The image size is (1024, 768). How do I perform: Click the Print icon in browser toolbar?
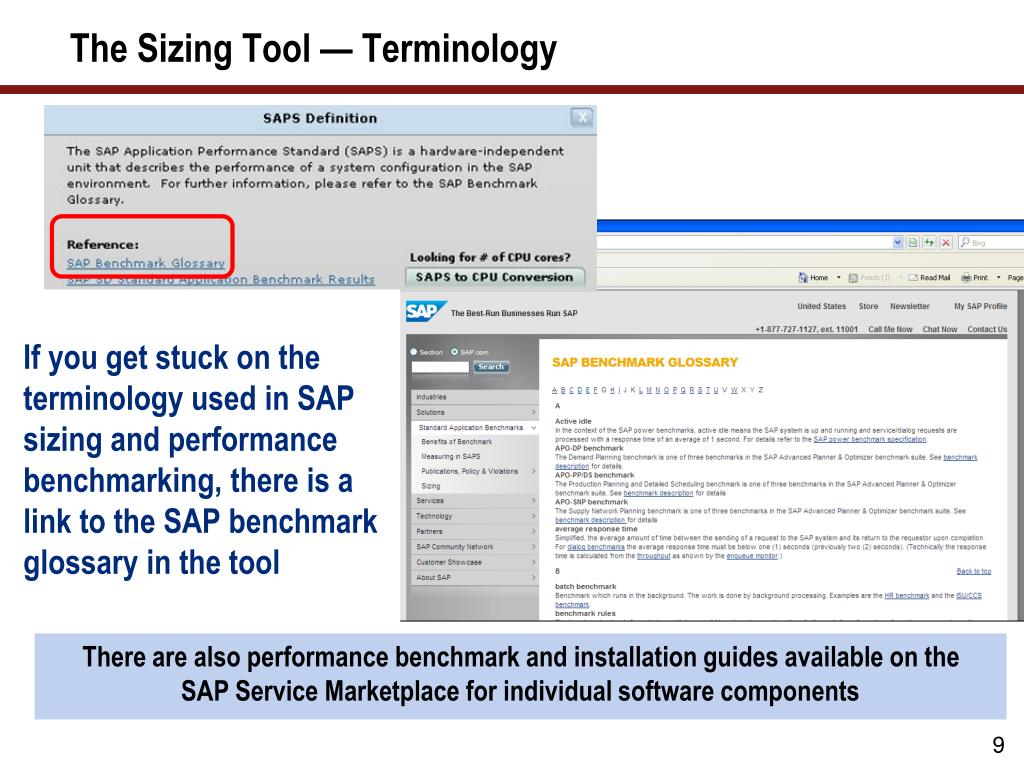[966, 278]
